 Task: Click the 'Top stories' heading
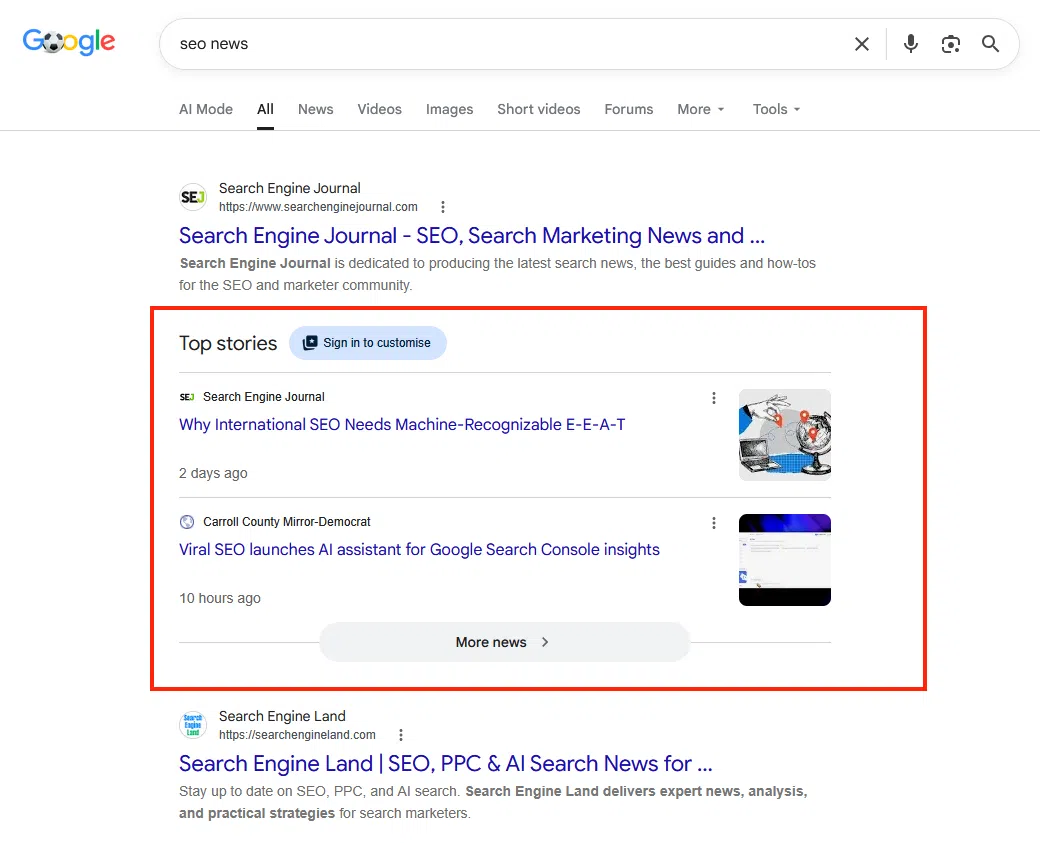pos(228,343)
